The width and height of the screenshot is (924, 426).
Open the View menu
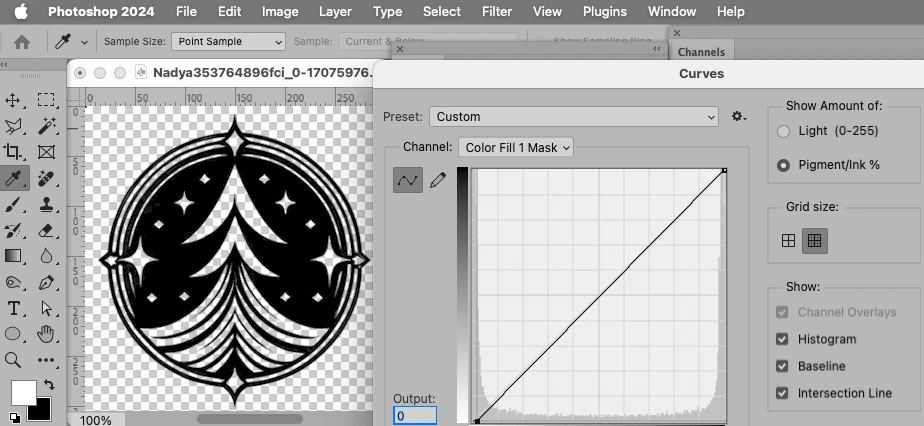click(547, 11)
